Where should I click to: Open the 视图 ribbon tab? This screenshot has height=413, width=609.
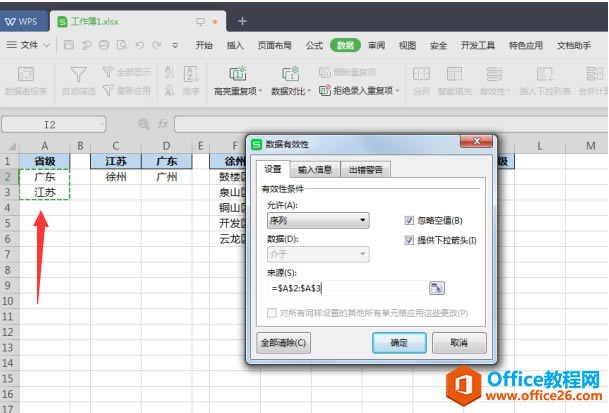point(407,45)
